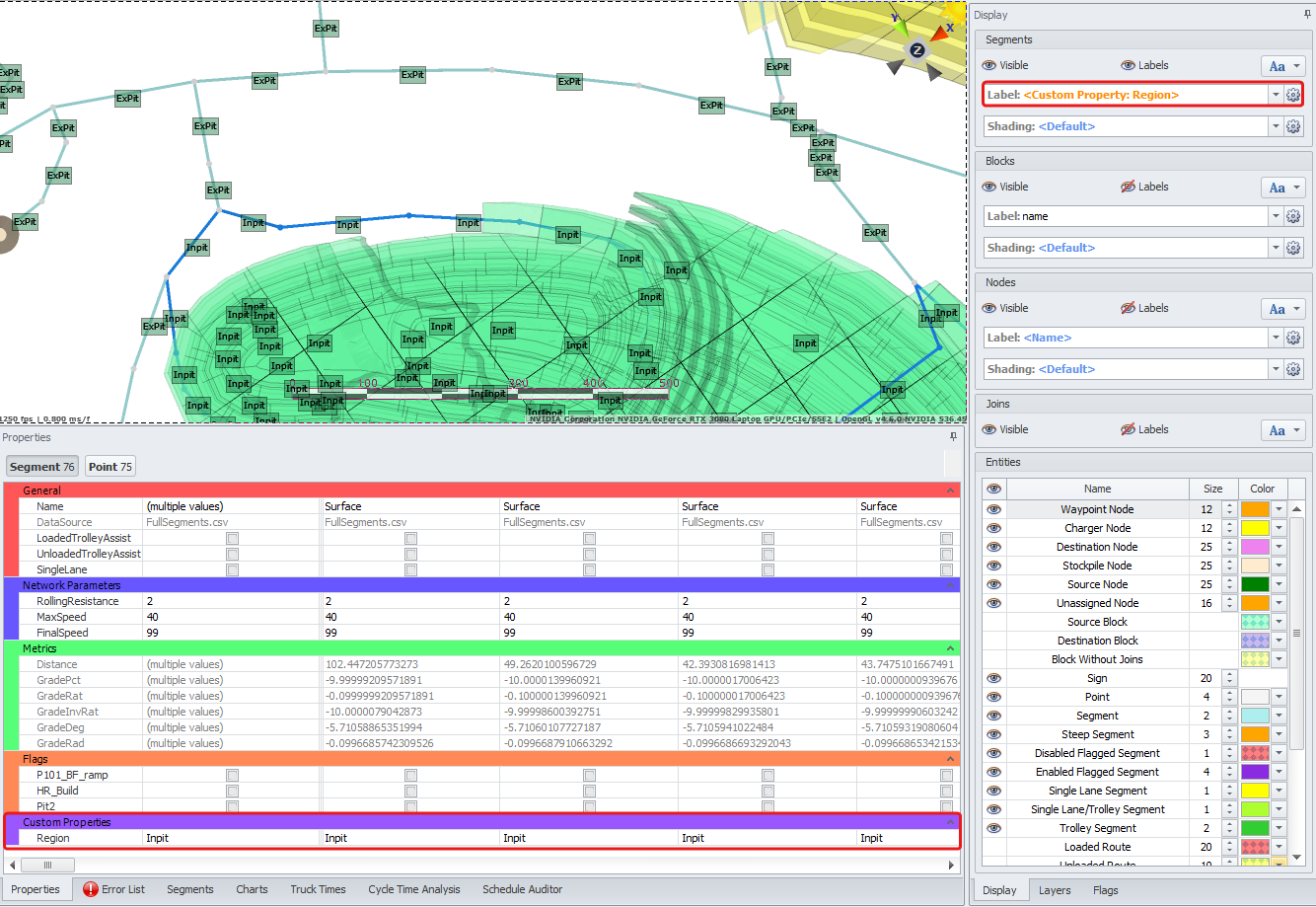Open Blocks label settings gear
Image resolution: width=1316 pixels, height=907 pixels.
1293,216
